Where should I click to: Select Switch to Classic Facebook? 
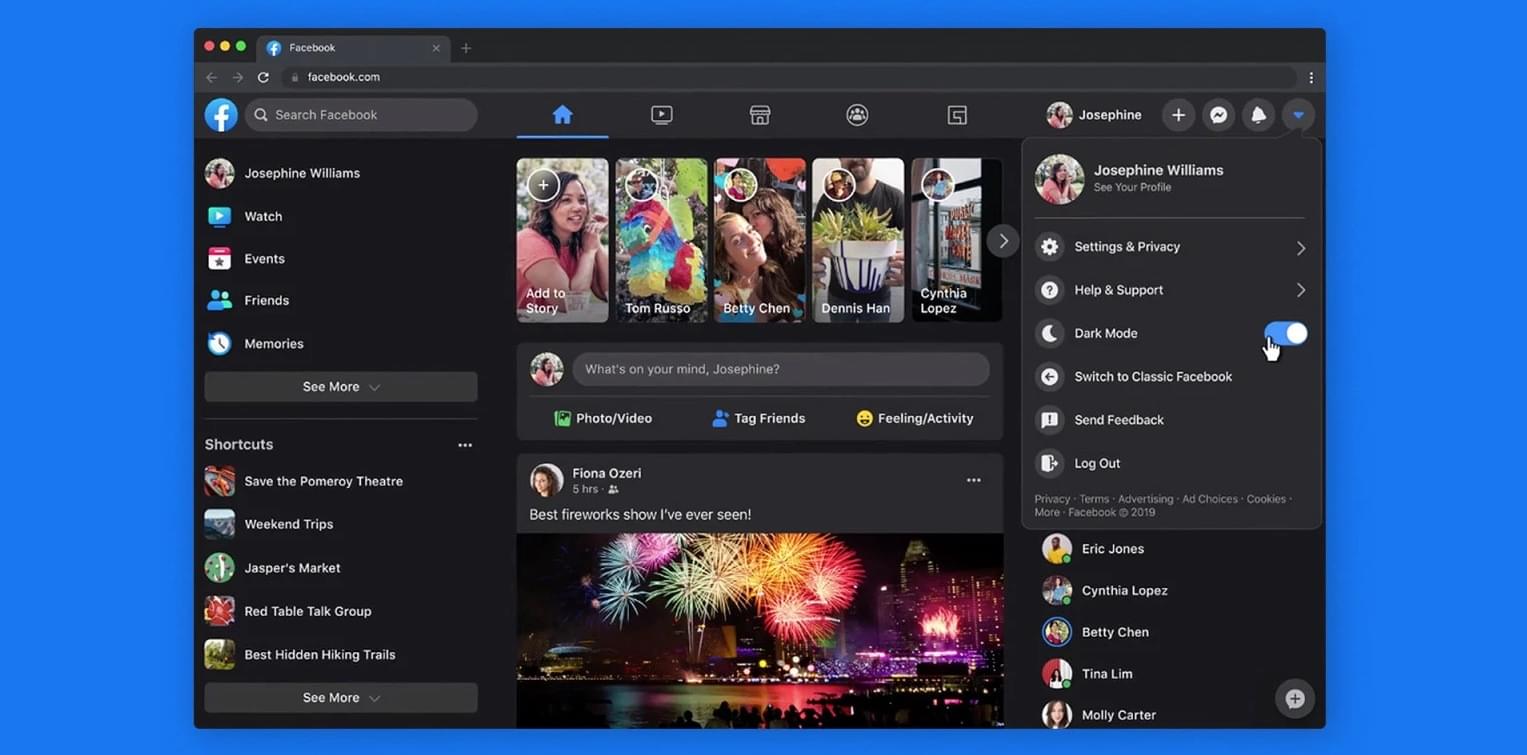[1152, 377]
